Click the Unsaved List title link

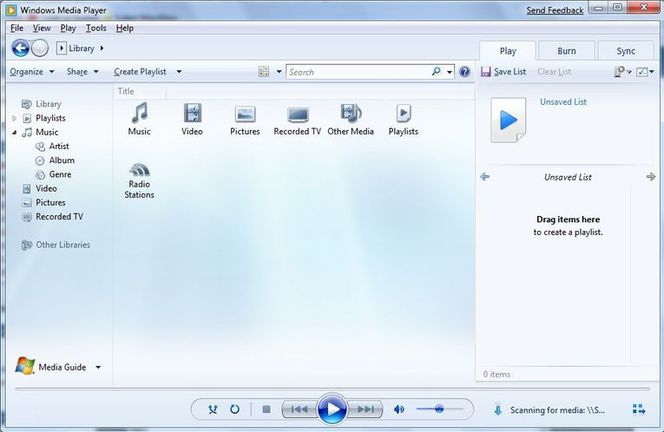click(563, 102)
